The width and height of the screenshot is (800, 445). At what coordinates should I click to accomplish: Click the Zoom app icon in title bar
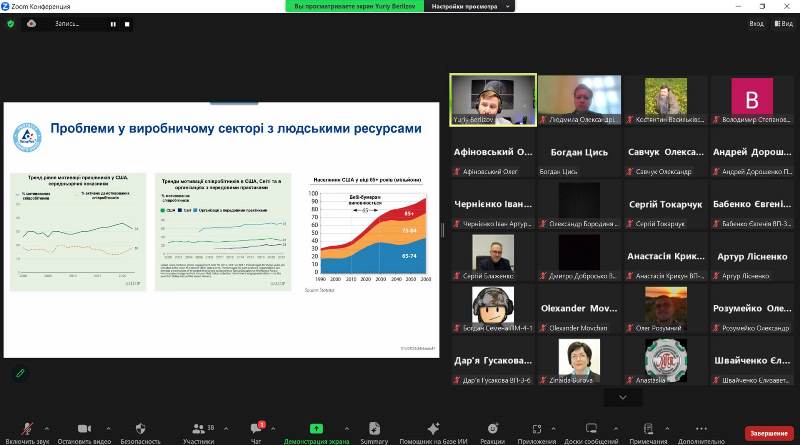[5, 6]
